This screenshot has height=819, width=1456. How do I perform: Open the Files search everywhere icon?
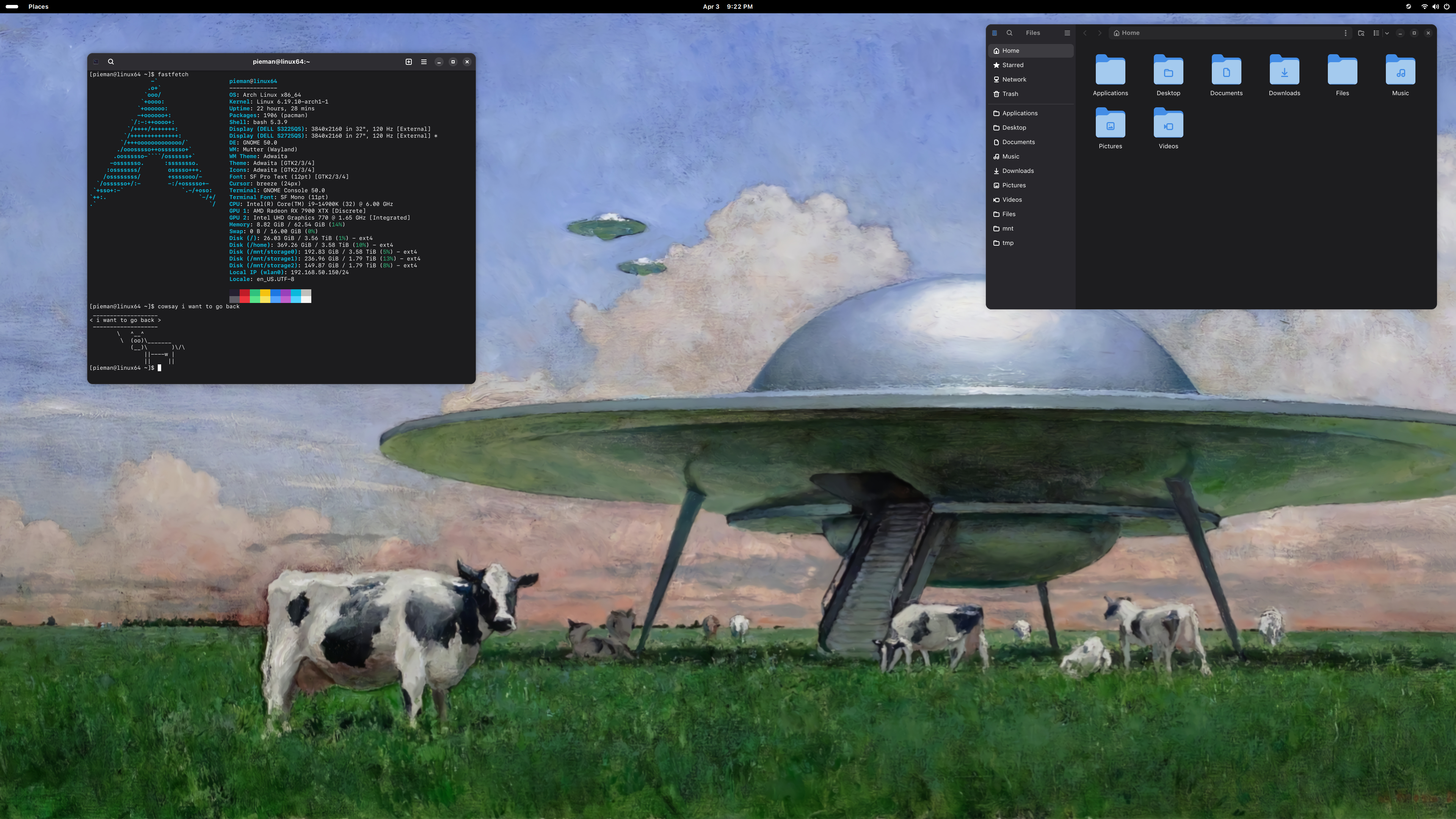[x=1009, y=33]
